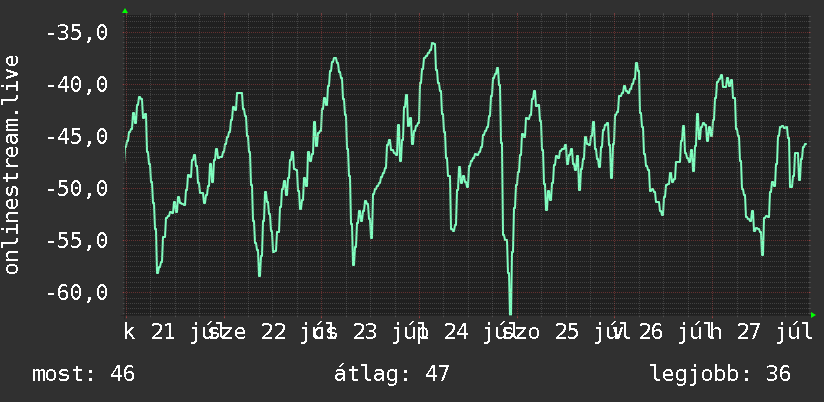Pick the '24 júl' date tick label
Screen dimensions: 824x402
[473, 332]
